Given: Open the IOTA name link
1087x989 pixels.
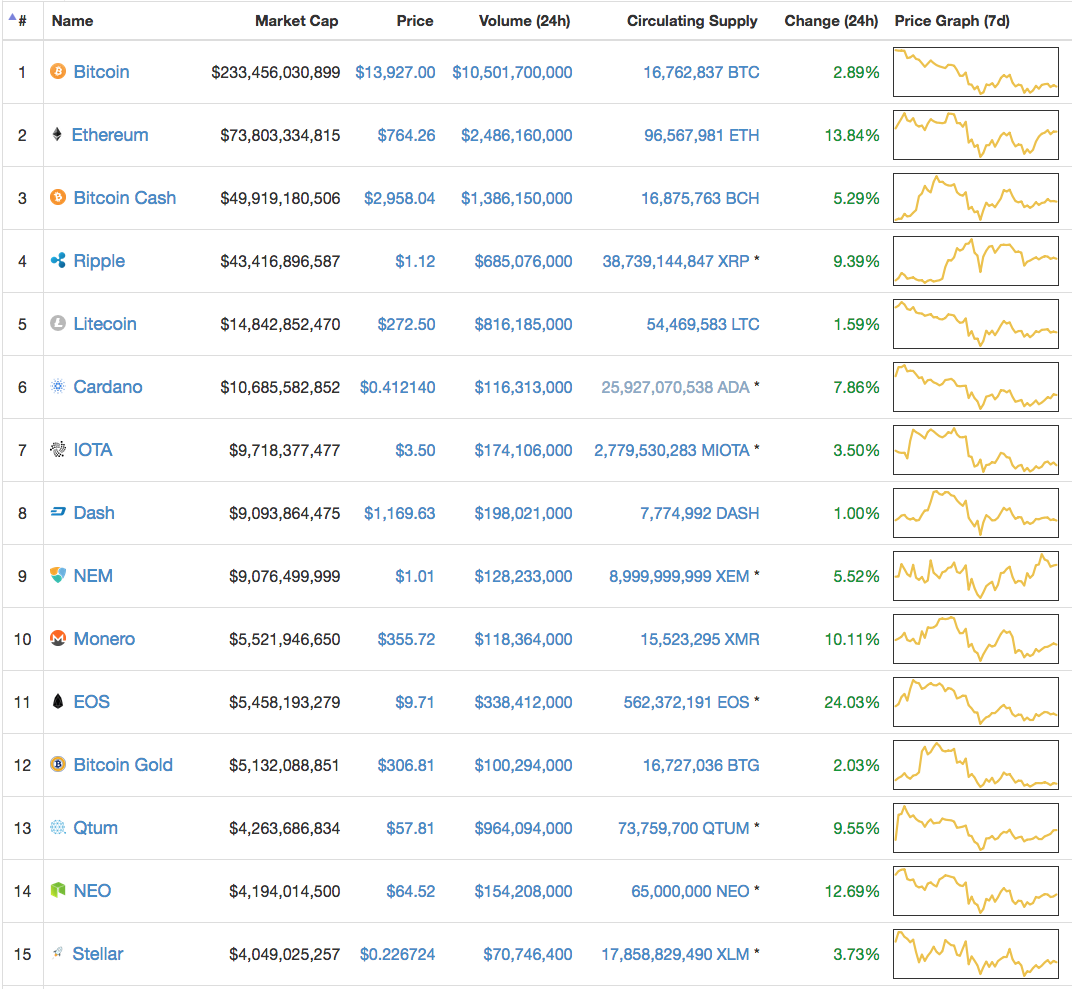Looking at the screenshot, I should 93,450.
